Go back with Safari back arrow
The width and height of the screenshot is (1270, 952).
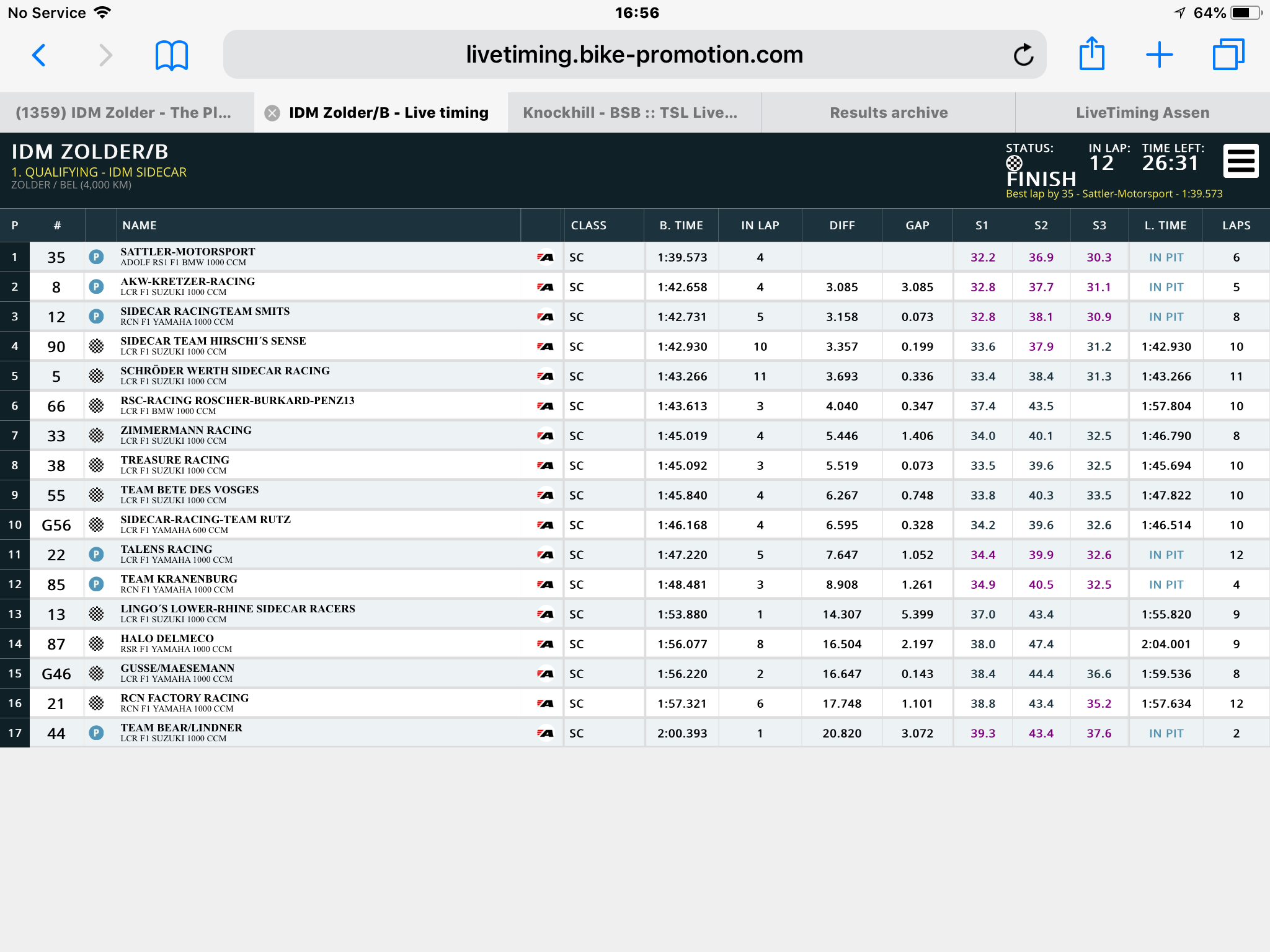[x=39, y=55]
